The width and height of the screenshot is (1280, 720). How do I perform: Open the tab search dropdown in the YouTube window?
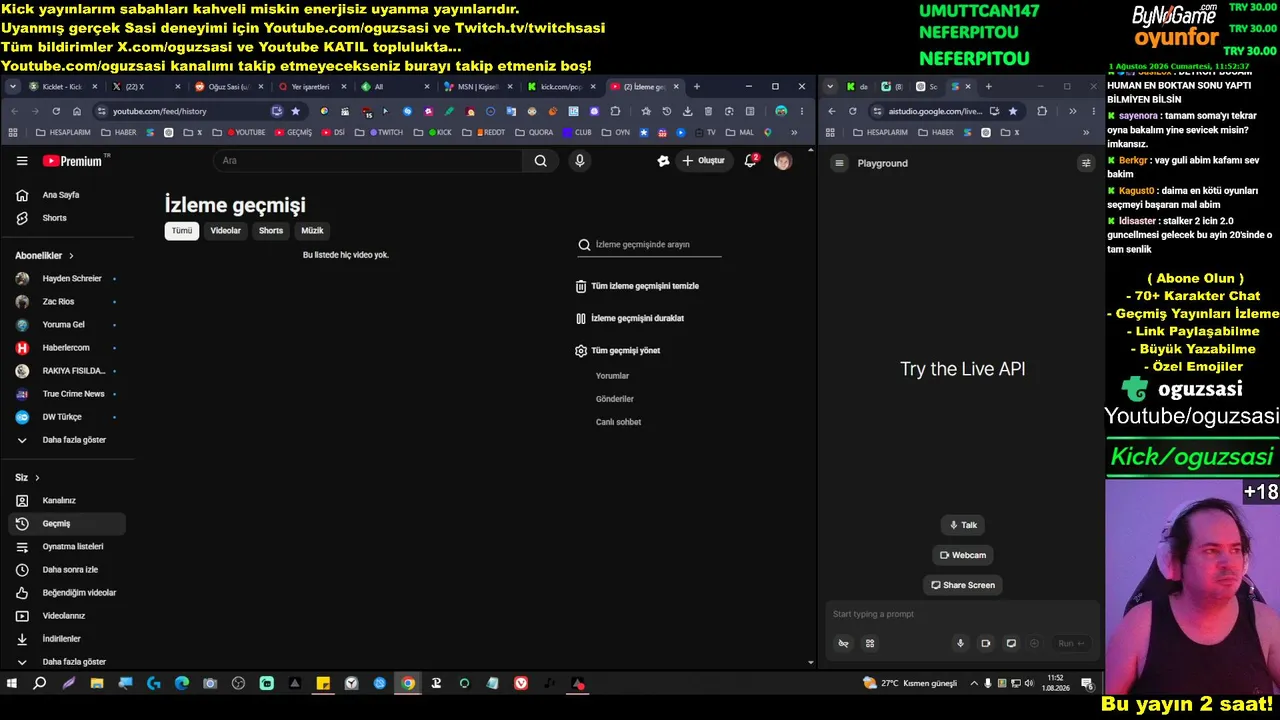coord(13,87)
